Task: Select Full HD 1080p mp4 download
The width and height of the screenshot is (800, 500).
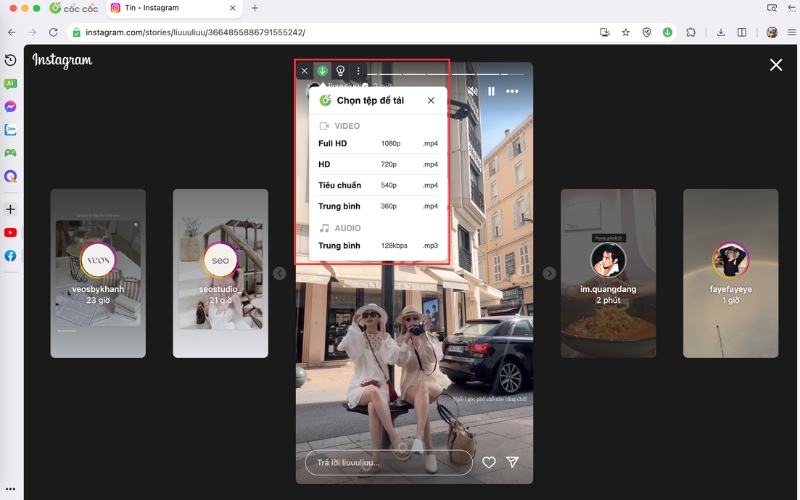Action: 378,143
